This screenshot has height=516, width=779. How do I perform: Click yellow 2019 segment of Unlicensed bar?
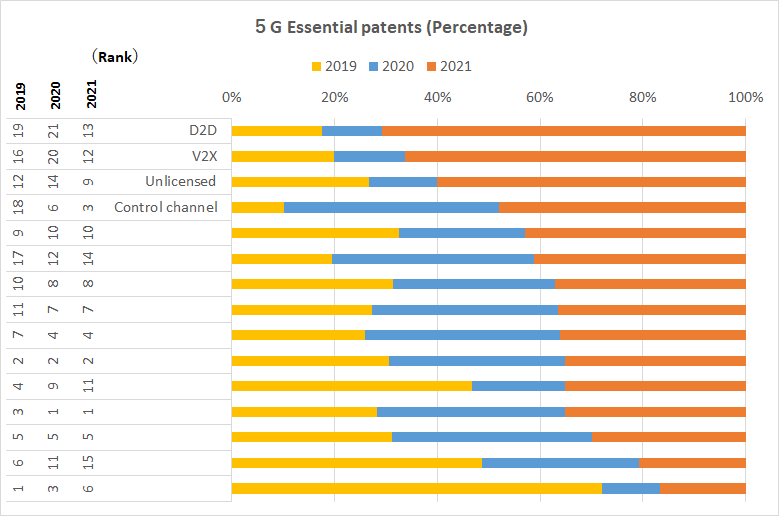[300, 182]
